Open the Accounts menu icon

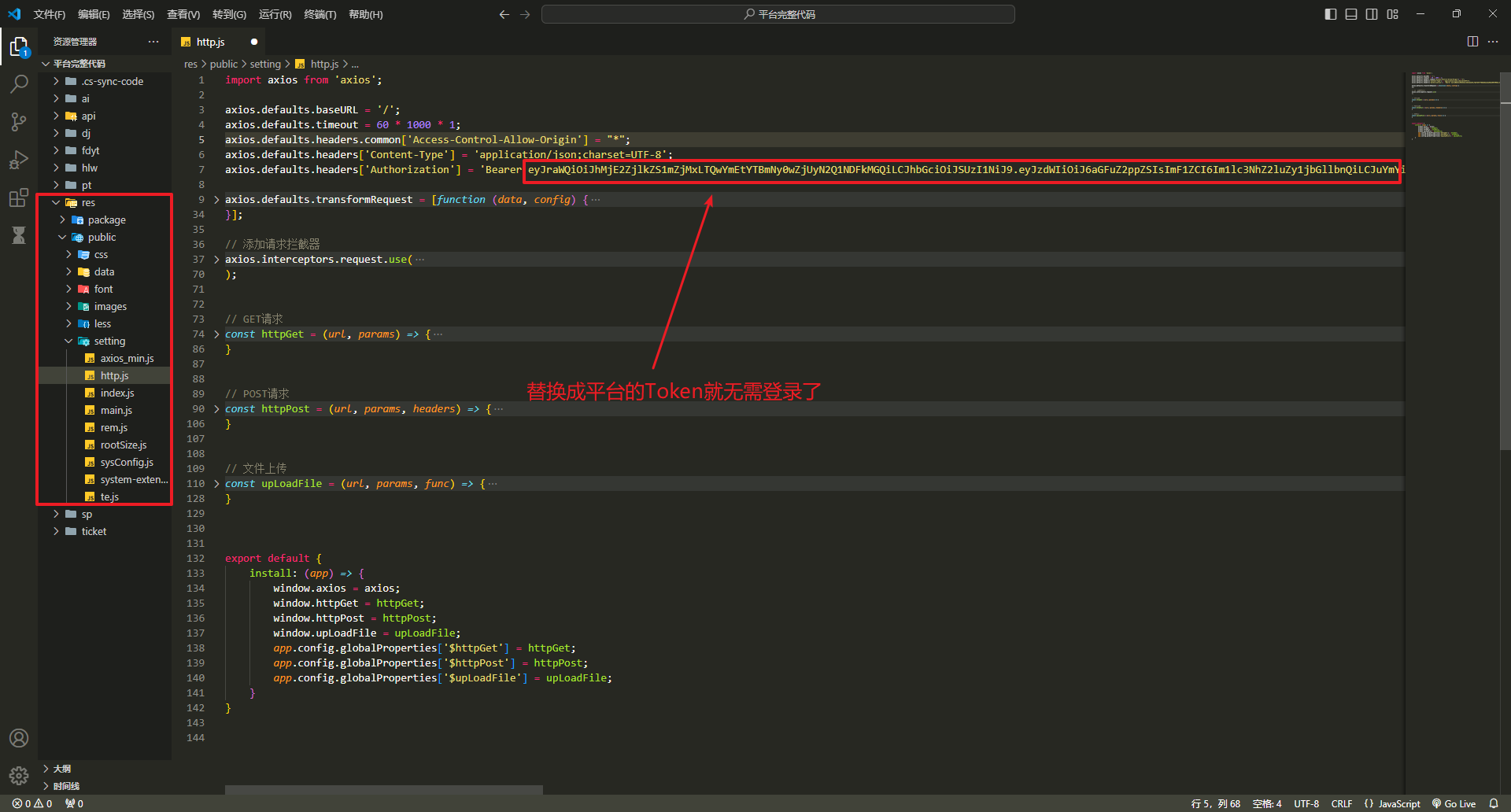(19, 738)
